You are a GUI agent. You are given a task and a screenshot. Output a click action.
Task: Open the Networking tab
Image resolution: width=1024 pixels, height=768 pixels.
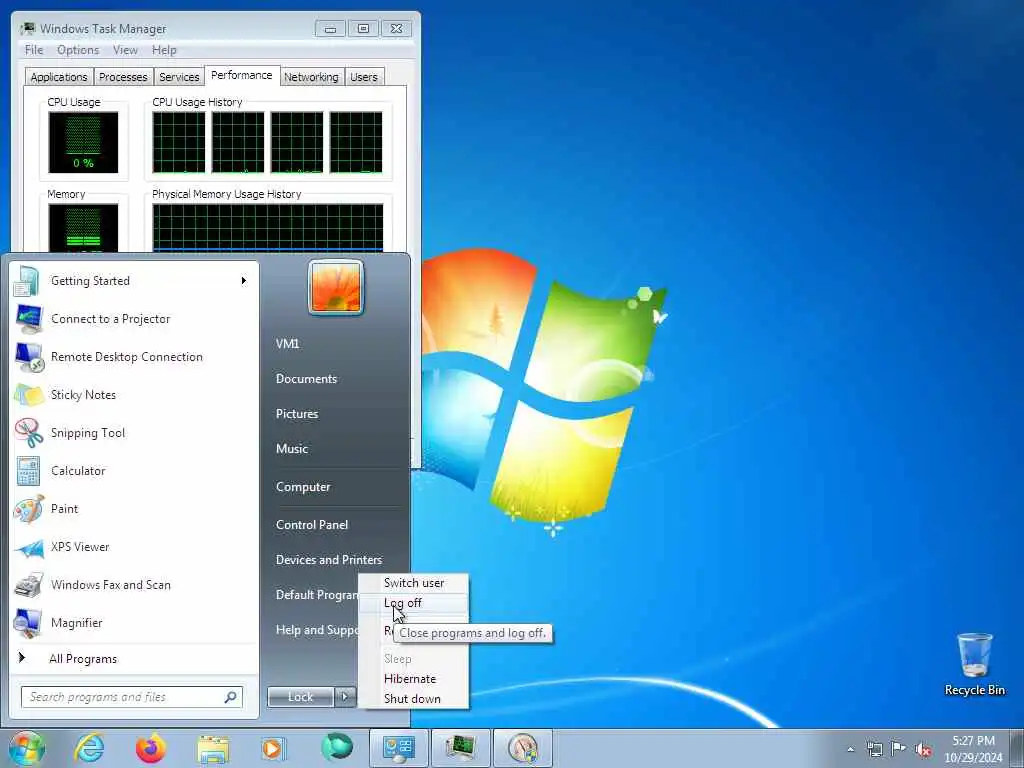(312, 77)
